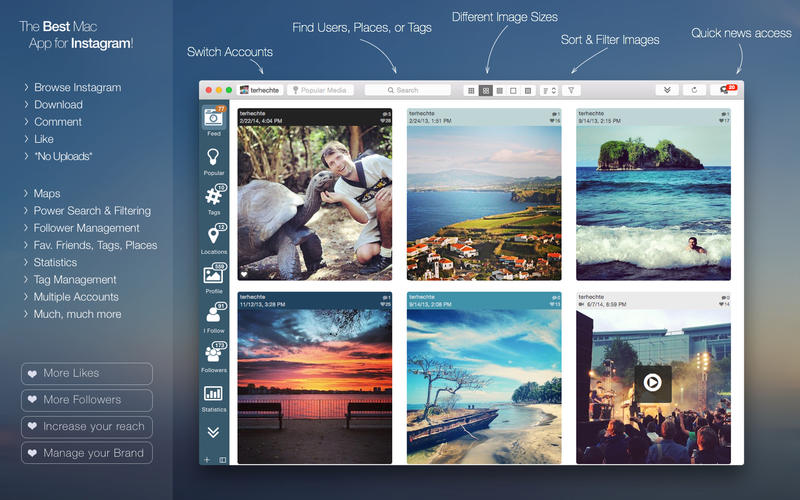Viewport: 800px width, 500px height.
Task: Go to Locations in the sidebar
Action: [x=214, y=238]
